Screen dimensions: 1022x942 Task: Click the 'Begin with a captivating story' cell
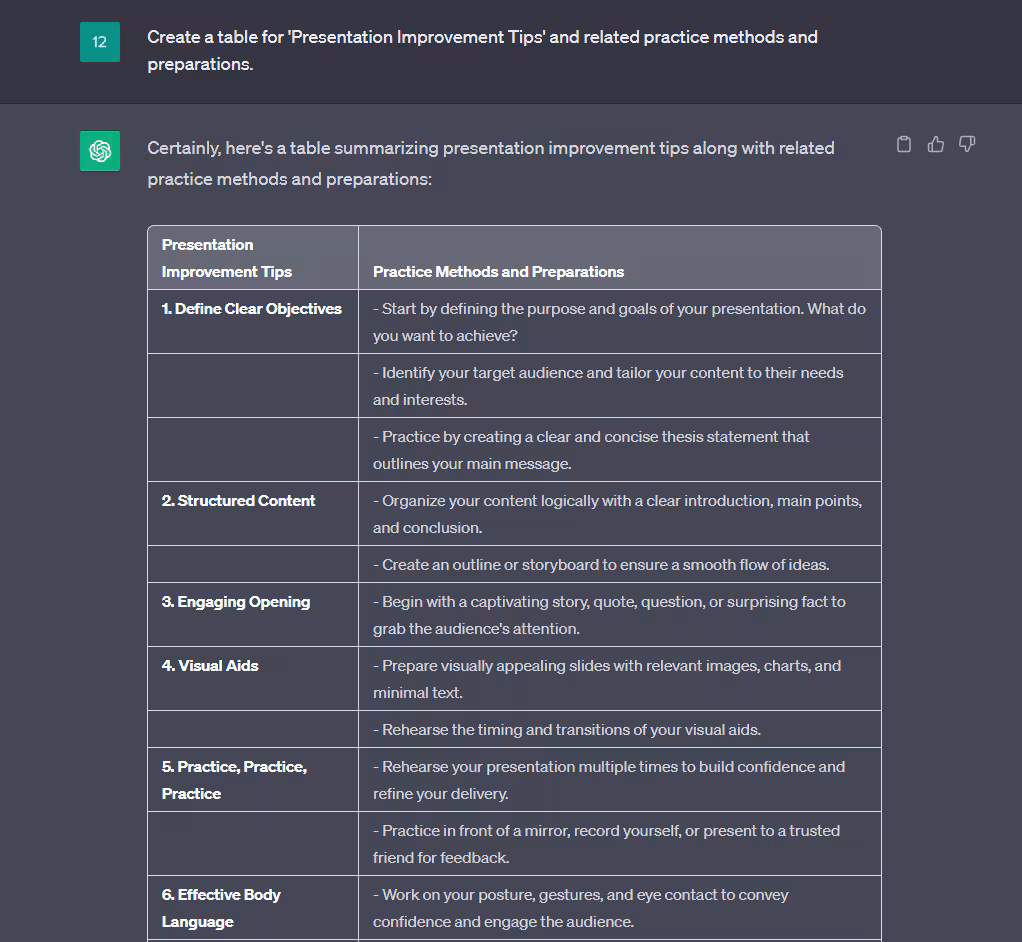click(x=609, y=615)
